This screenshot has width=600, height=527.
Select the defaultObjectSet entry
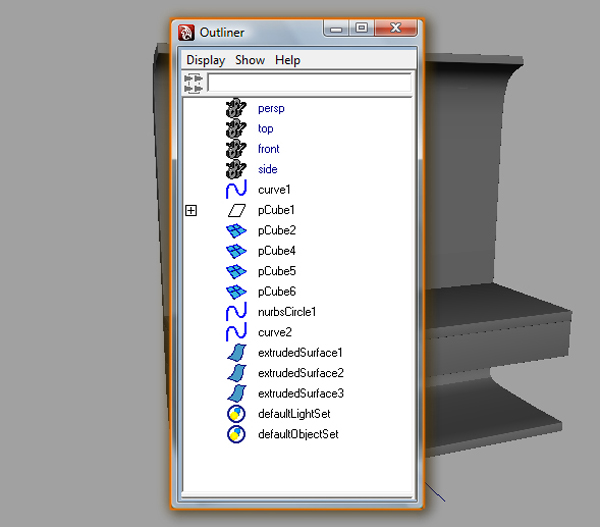(x=298, y=434)
